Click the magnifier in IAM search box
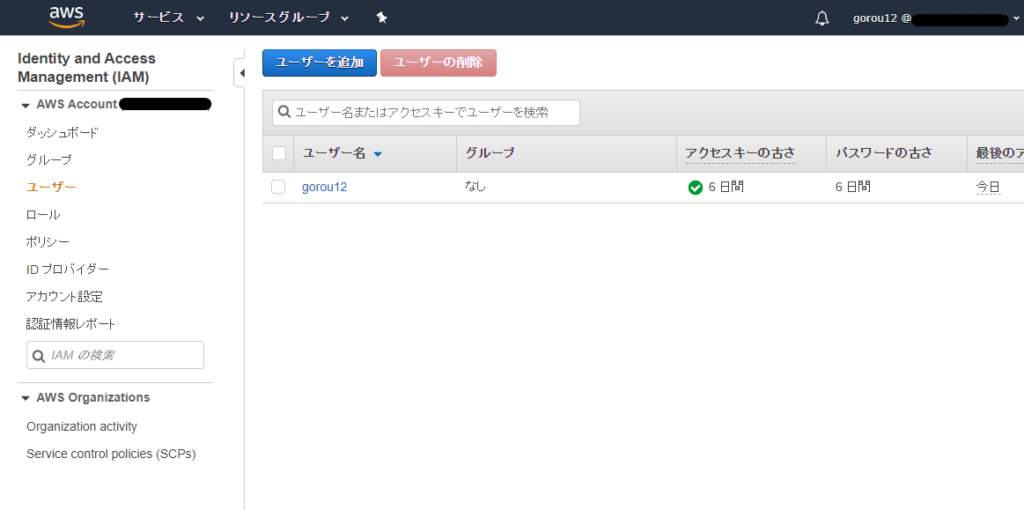Screen dimensions: 1024x510 [x=39, y=356]
